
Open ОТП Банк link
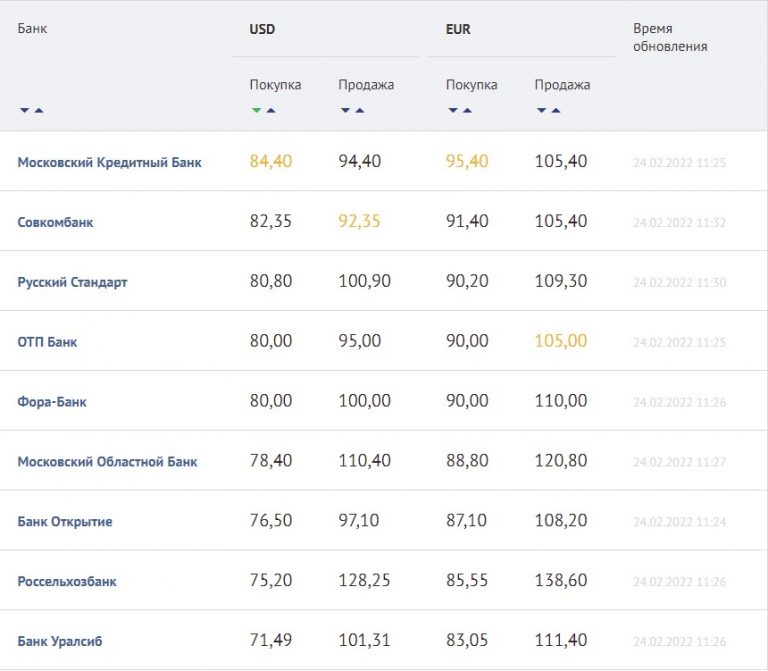[x=48, y=342]
